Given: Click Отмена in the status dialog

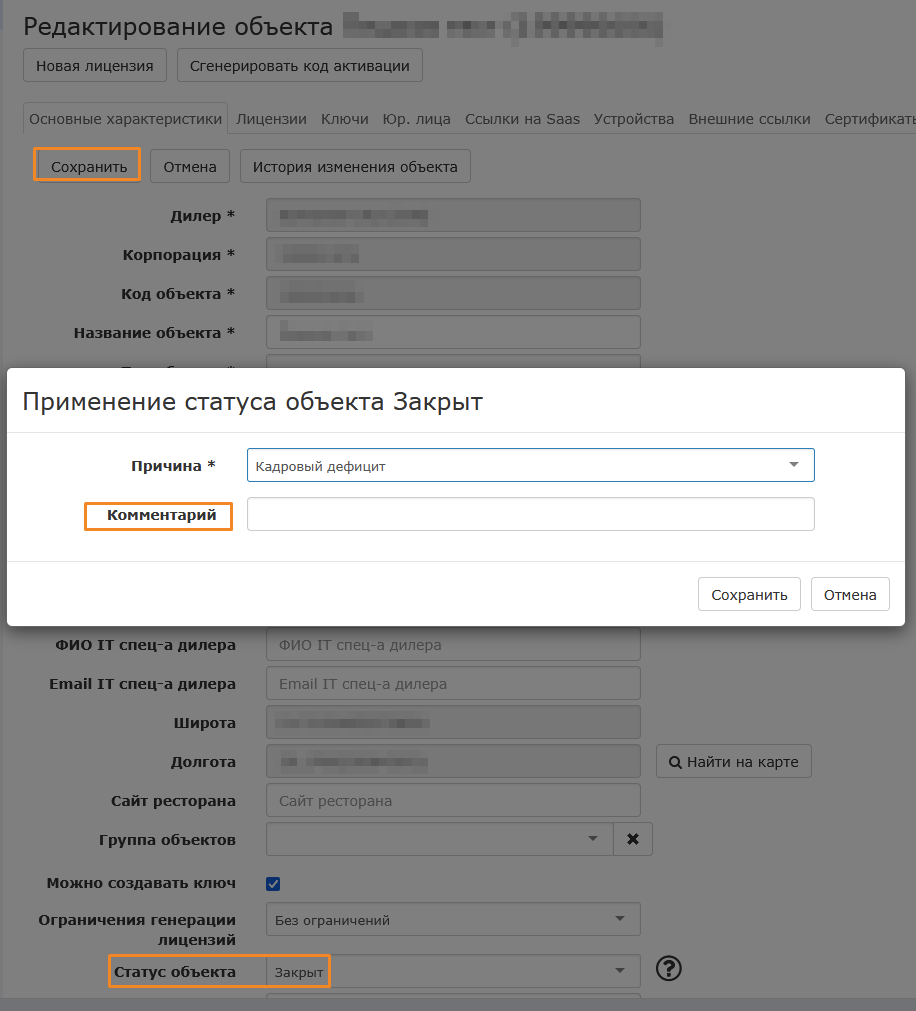Looking at the screenshot, I should pyautogui.click(x=849, y=594).
